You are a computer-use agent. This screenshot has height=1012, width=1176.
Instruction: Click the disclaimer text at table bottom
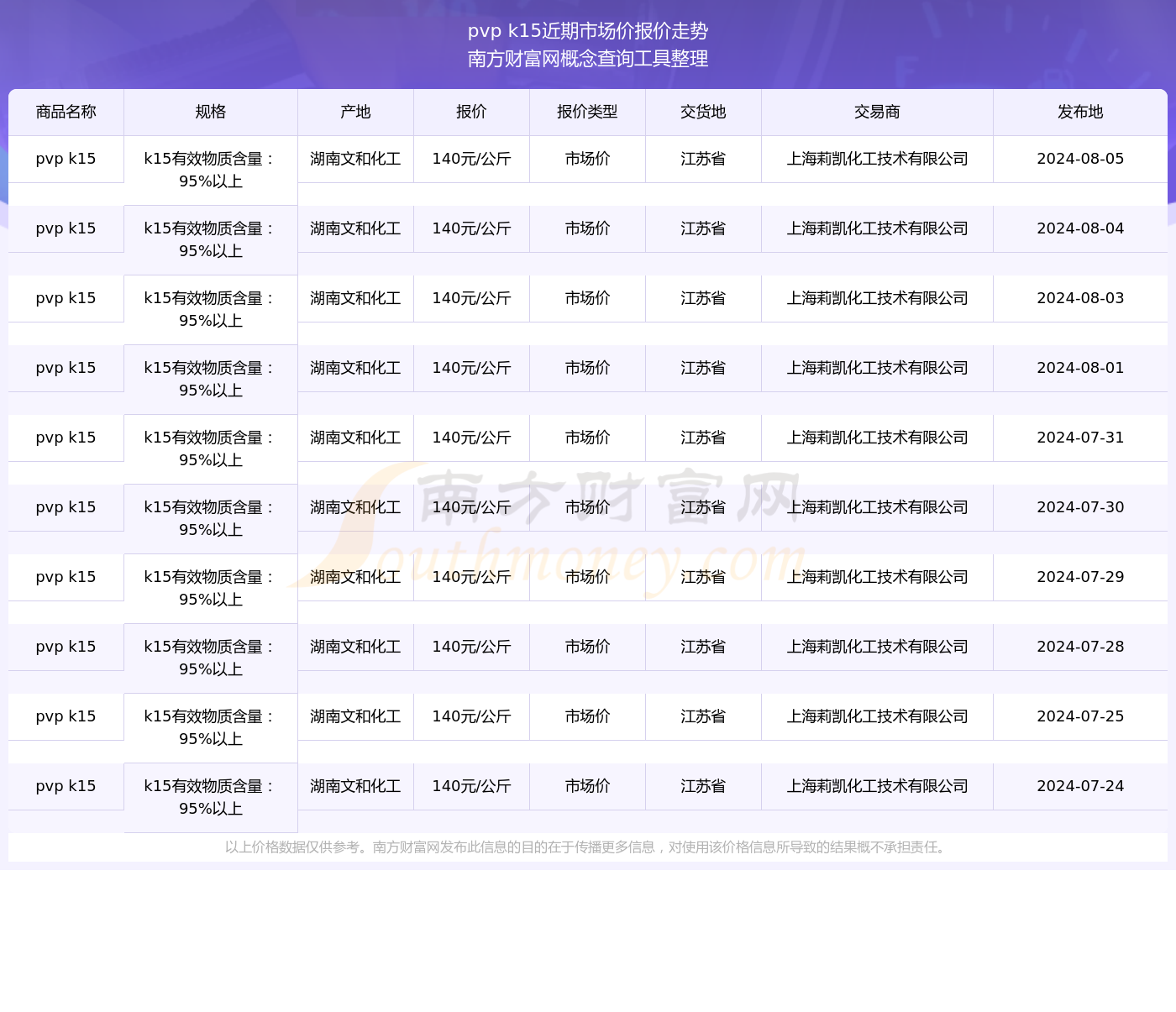coord(588,847)
